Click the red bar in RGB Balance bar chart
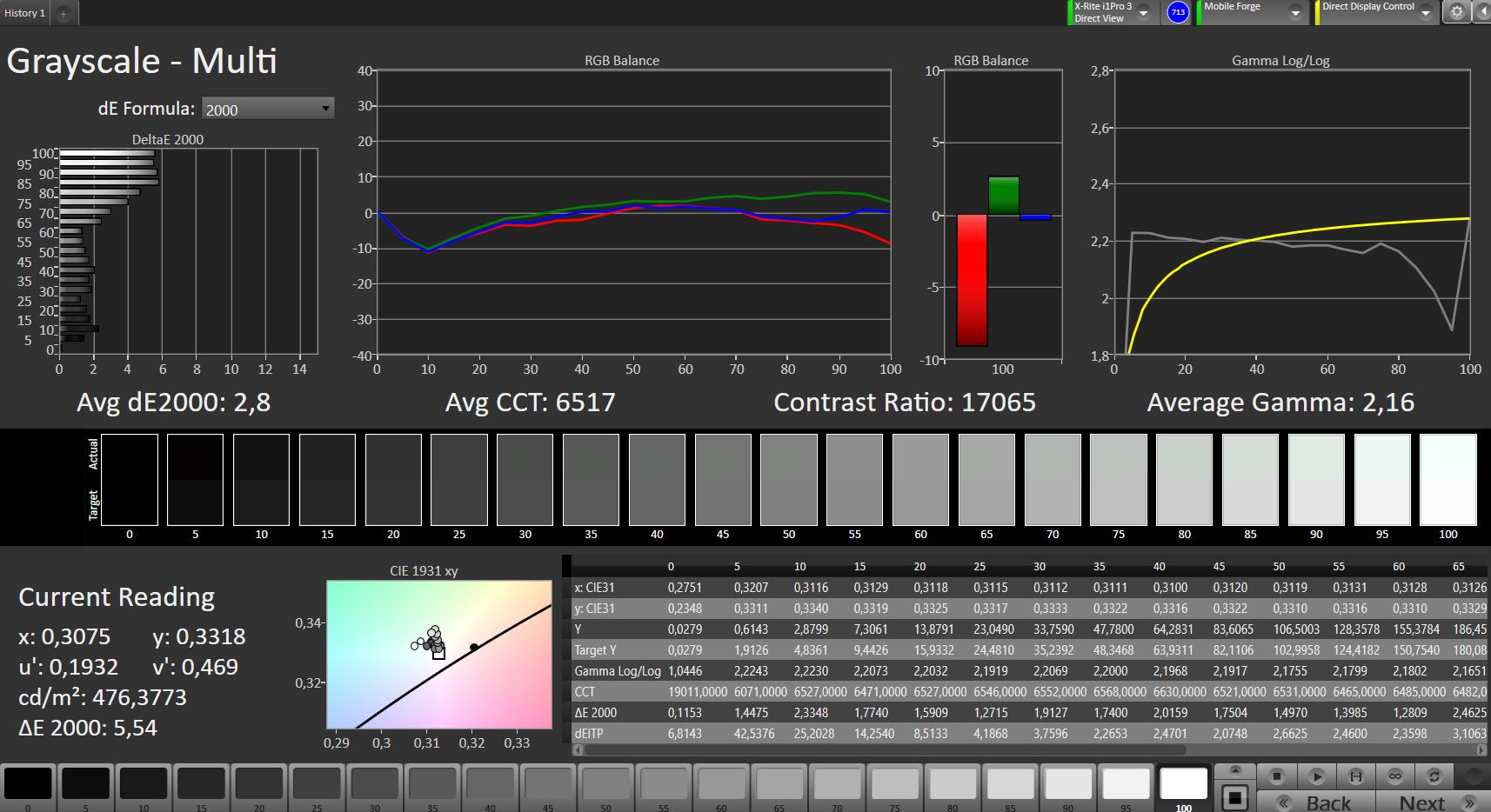1491x812 pixels. pyautogui.click(x=972, y=280)
